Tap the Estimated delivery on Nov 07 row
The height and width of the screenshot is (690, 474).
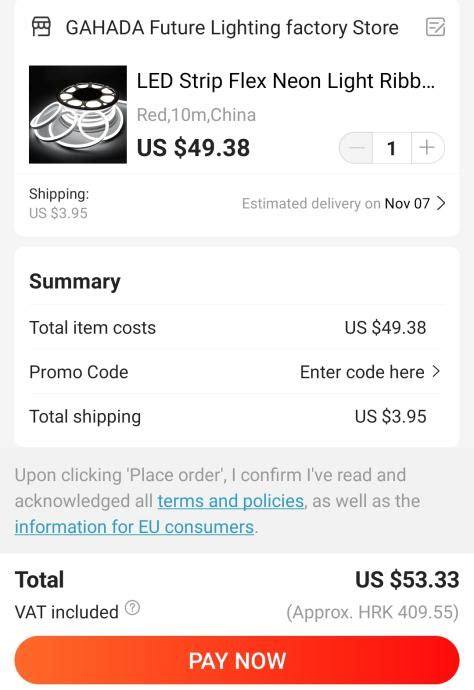(x=343, y=203)
